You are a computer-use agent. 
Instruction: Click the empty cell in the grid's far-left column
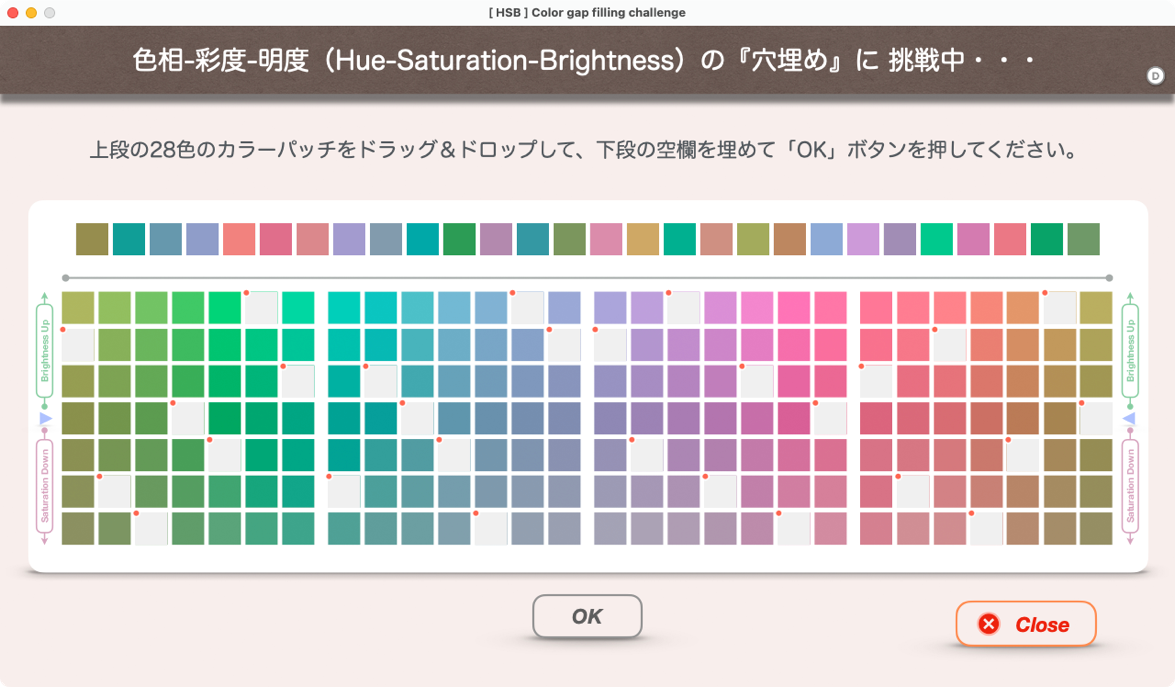click(x=78, y=345)
